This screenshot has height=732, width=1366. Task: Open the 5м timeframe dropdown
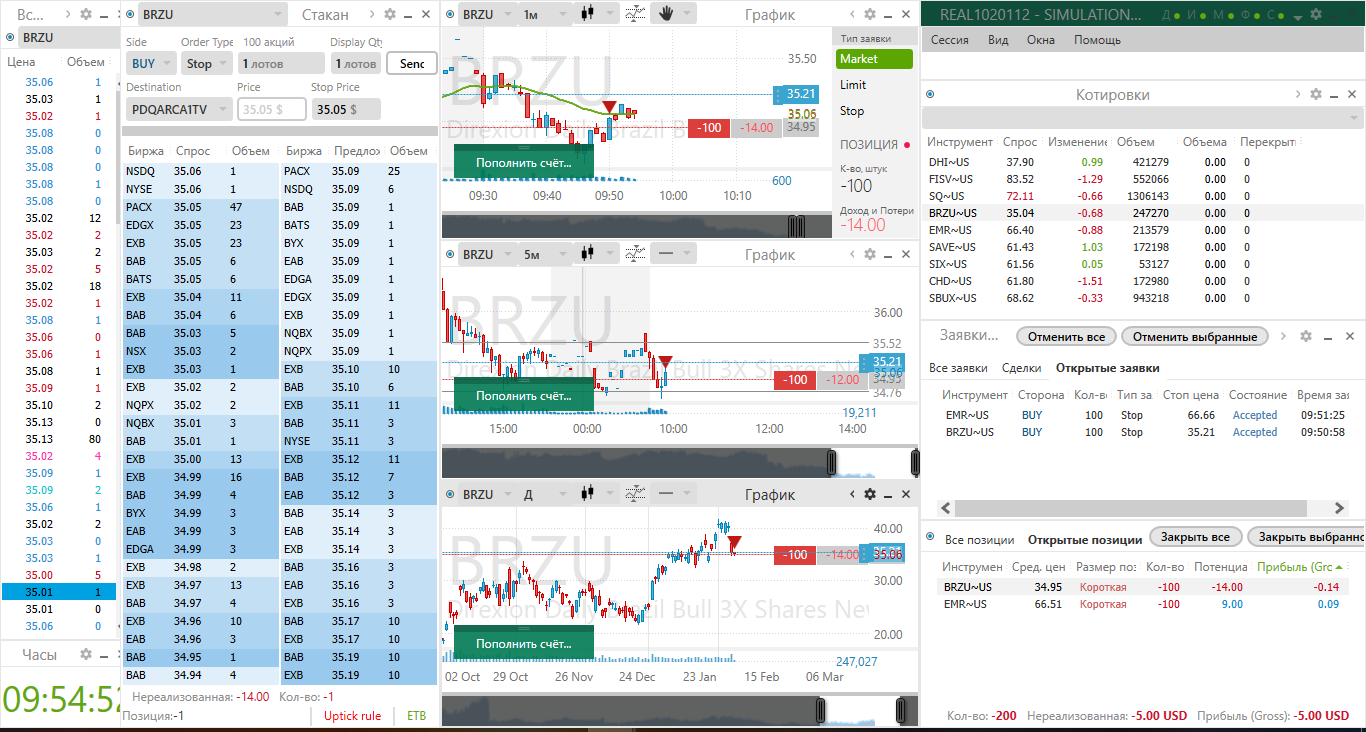point(545,254)
